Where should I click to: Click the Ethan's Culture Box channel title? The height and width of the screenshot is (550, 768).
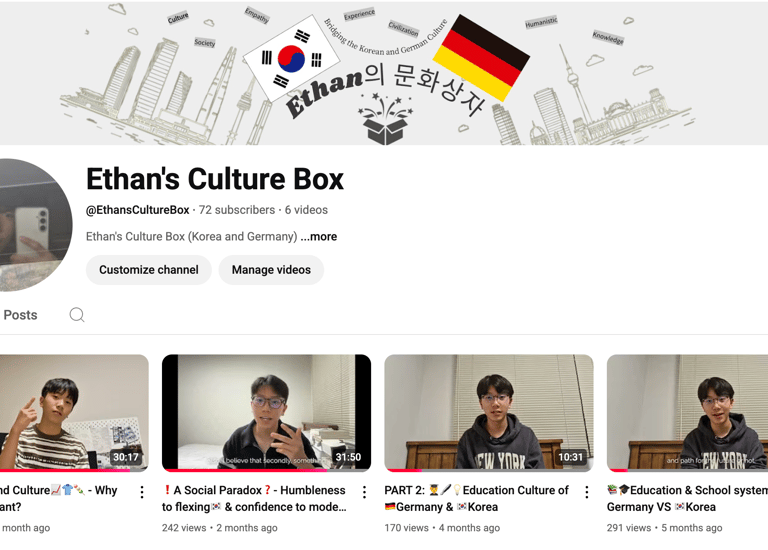(215, 179)
